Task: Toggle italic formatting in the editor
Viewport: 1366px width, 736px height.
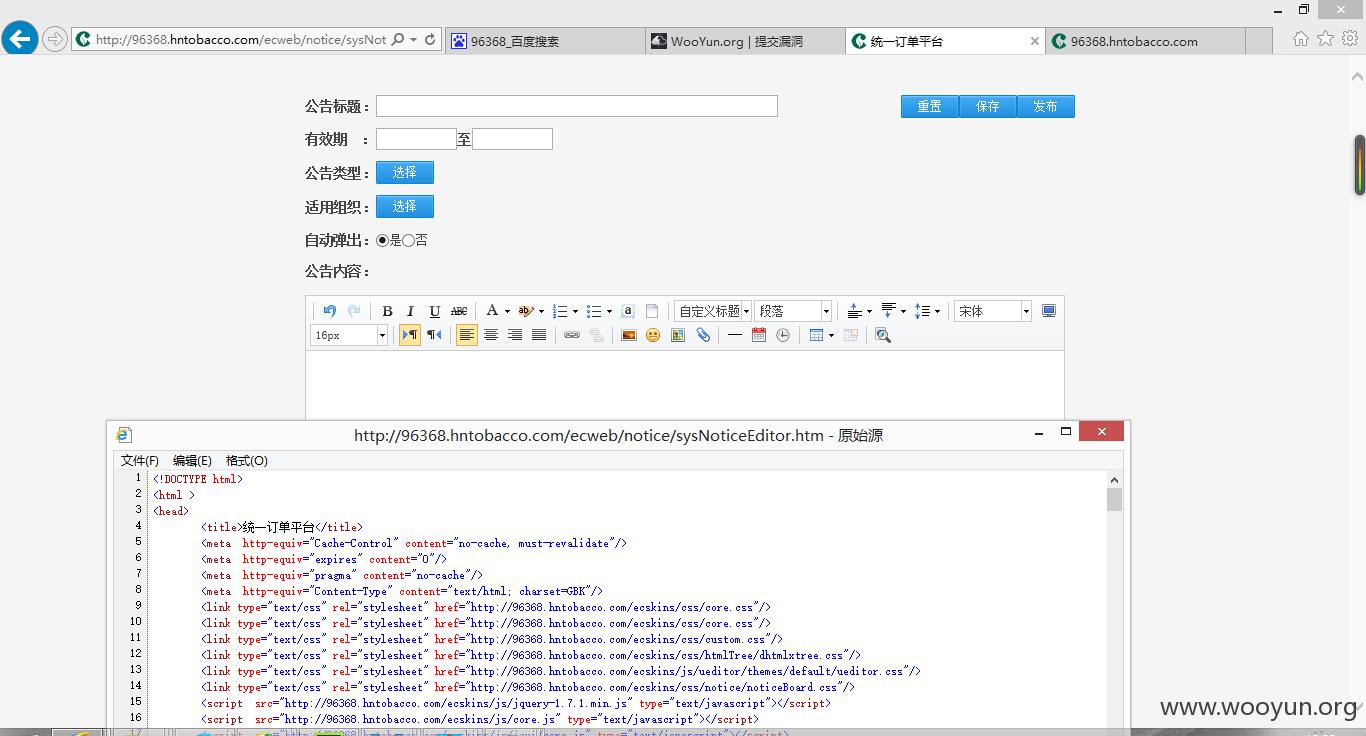Action: 410,311
